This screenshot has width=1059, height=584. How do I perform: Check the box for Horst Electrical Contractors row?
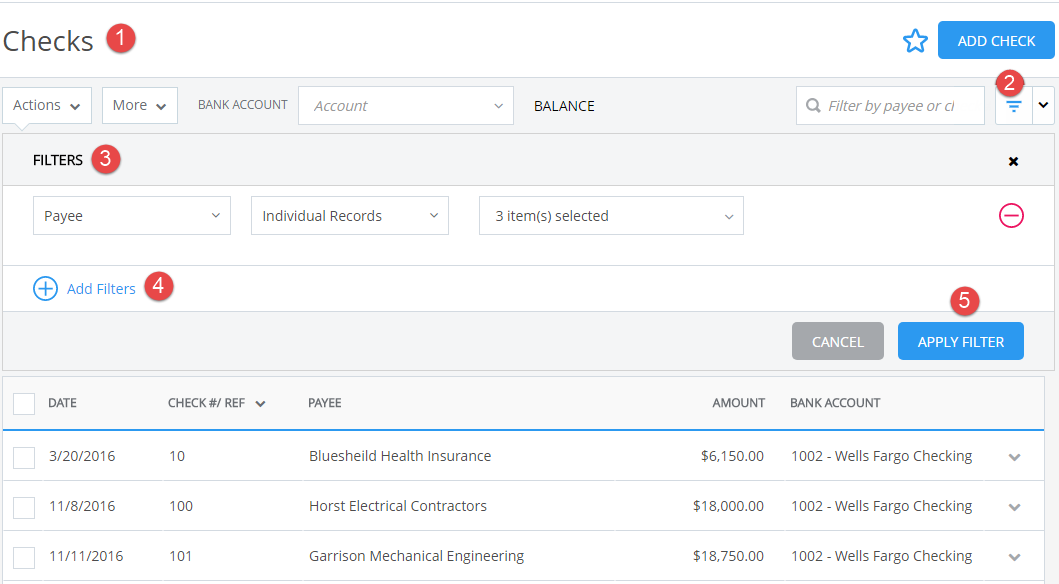pyautogui.click(x=24, y=507)
